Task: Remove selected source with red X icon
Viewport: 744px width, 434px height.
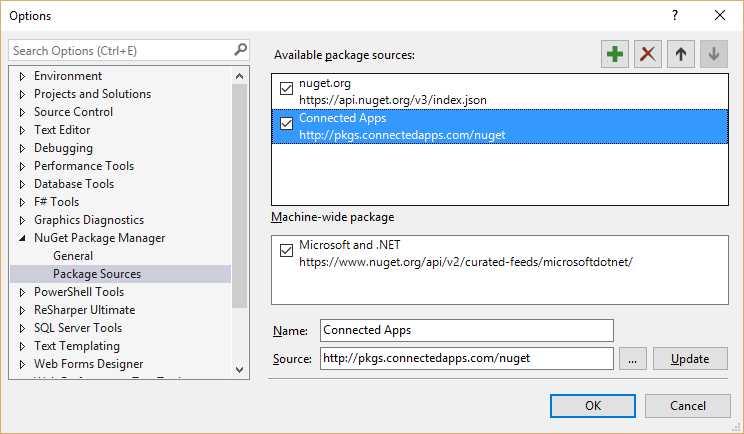Action: (648, 55)
